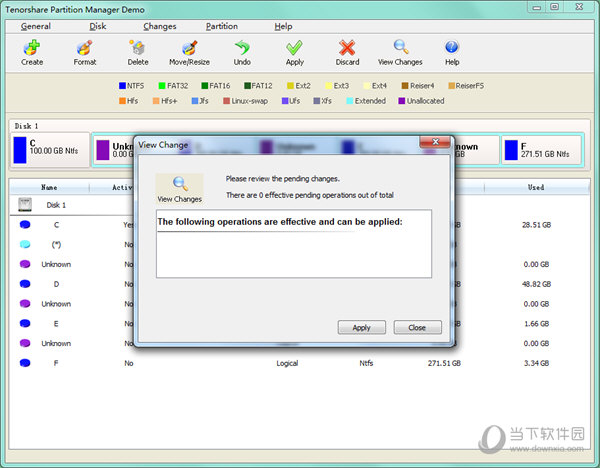This screenshot has height=468, width=600.
Task: Click the Ext2 yellow legend swatch
Action: tap(290, 86)
